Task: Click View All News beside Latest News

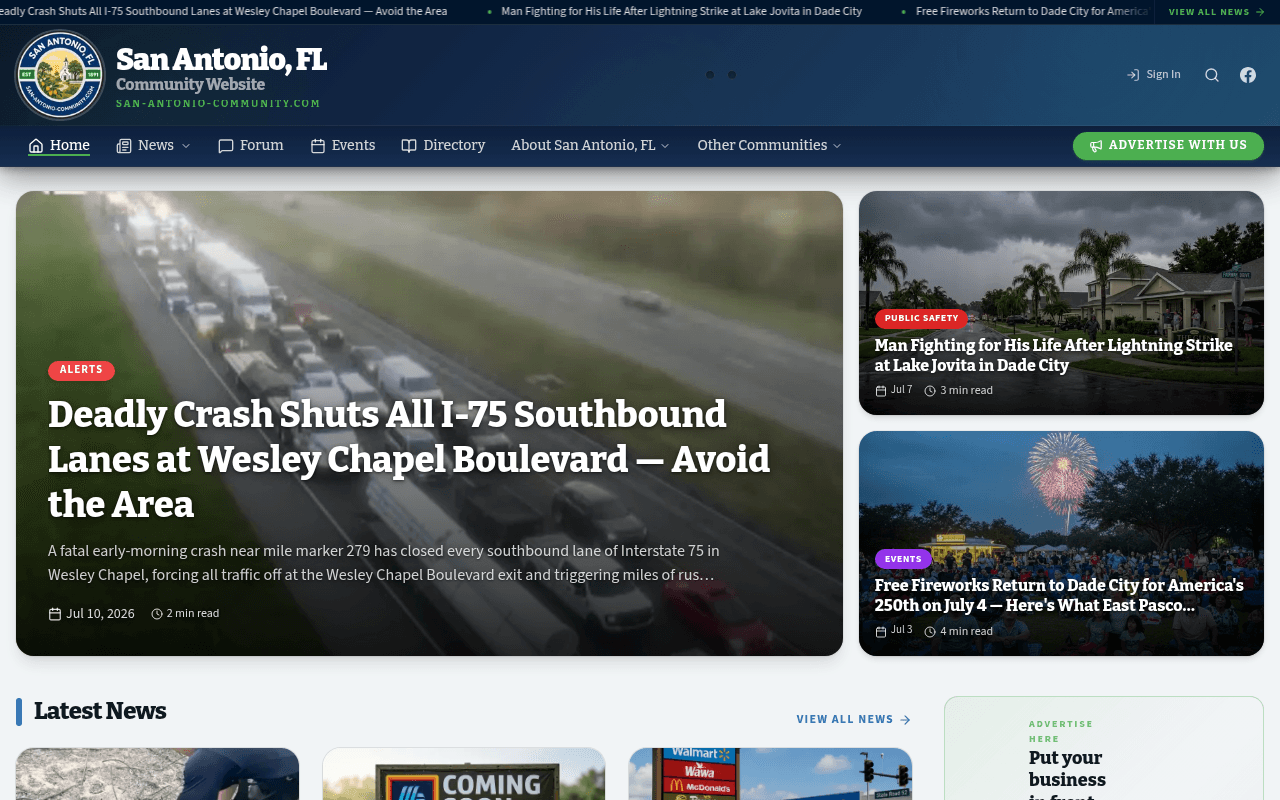Action: pos(854,719)
